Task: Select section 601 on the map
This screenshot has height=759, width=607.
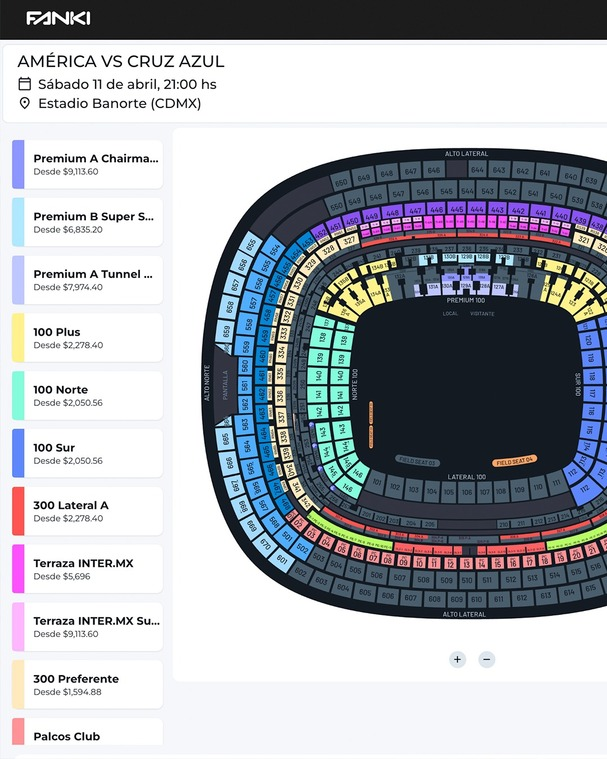Action: [x=281, y=560]
